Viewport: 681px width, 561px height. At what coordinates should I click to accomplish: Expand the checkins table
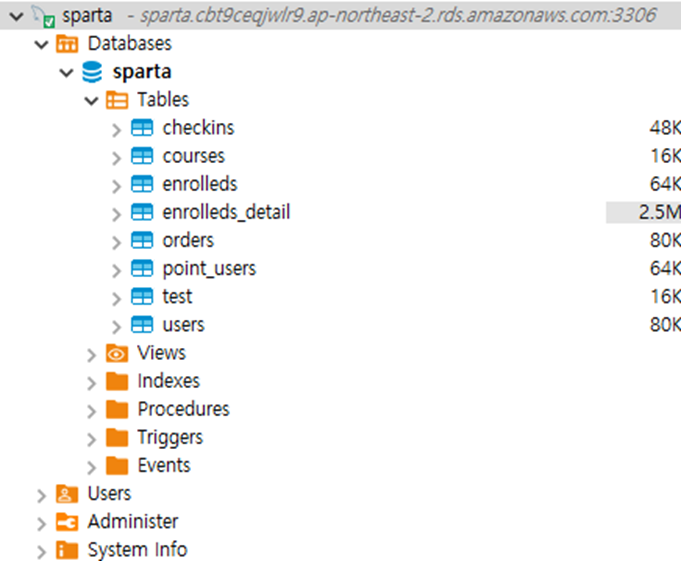[x=116, y=129]
